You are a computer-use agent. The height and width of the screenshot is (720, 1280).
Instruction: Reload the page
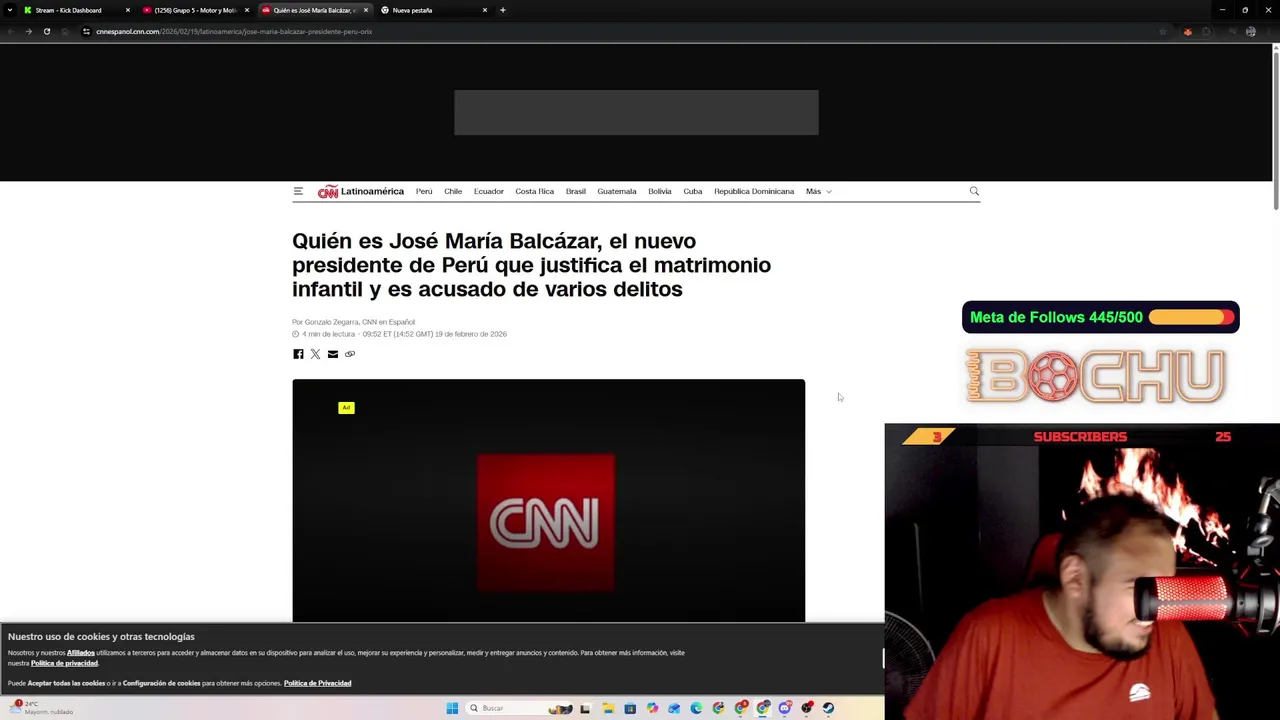47,31
